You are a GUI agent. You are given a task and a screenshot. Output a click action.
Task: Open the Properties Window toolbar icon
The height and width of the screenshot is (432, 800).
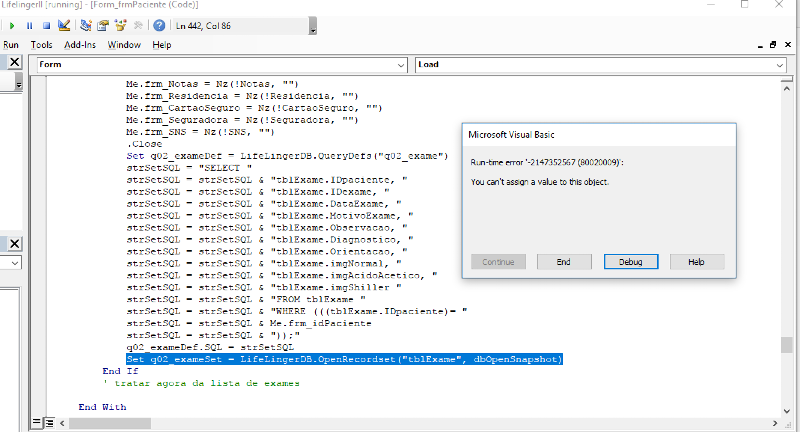(x=102, y=25)
